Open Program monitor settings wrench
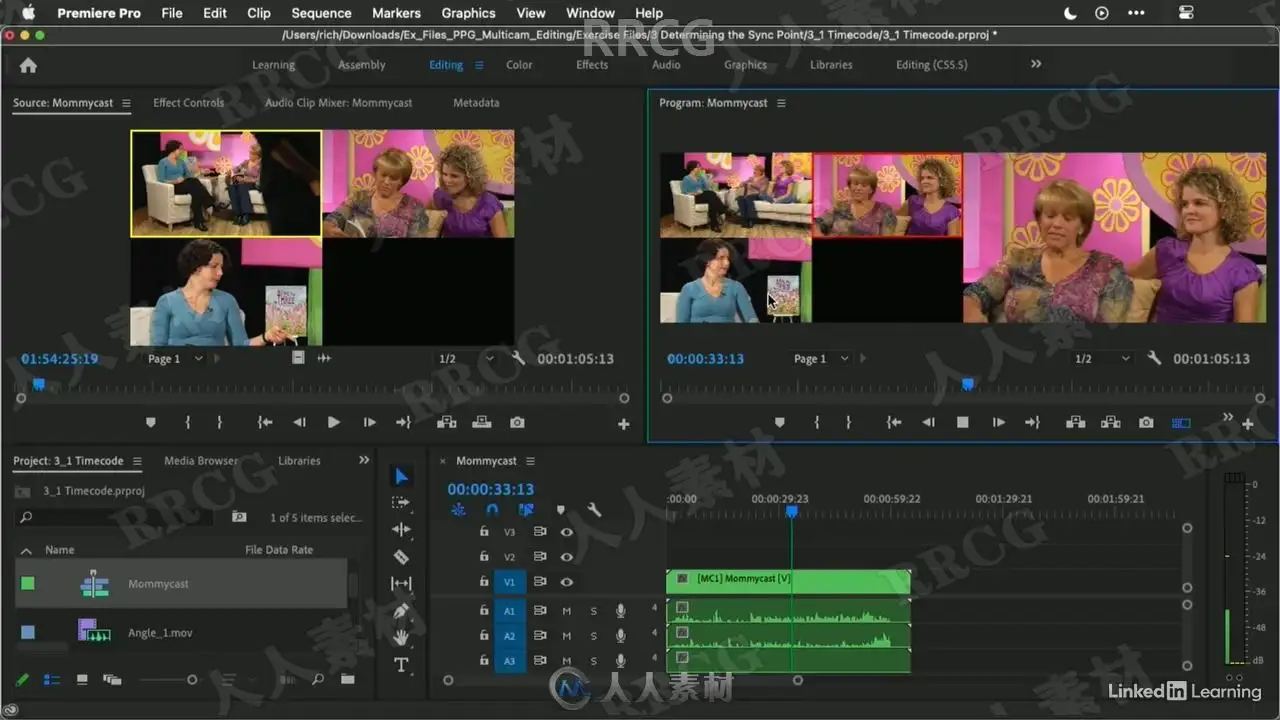This screenshot has height=720, width=1280. [x=1154, y=358]
